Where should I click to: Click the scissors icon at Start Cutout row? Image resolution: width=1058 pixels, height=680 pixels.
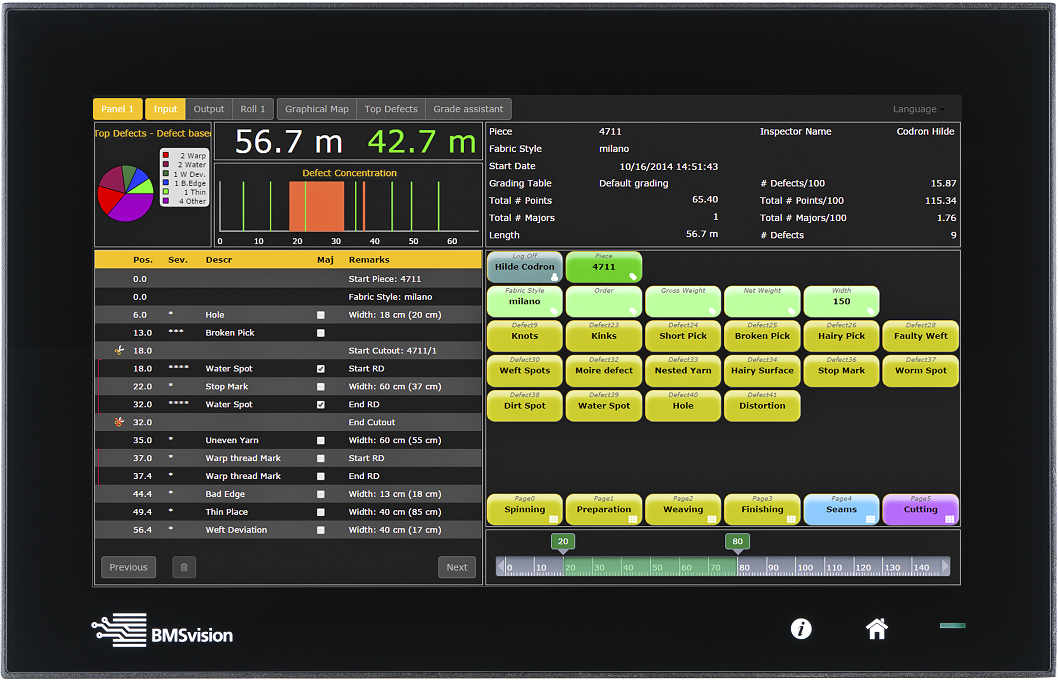pos(120,351)
